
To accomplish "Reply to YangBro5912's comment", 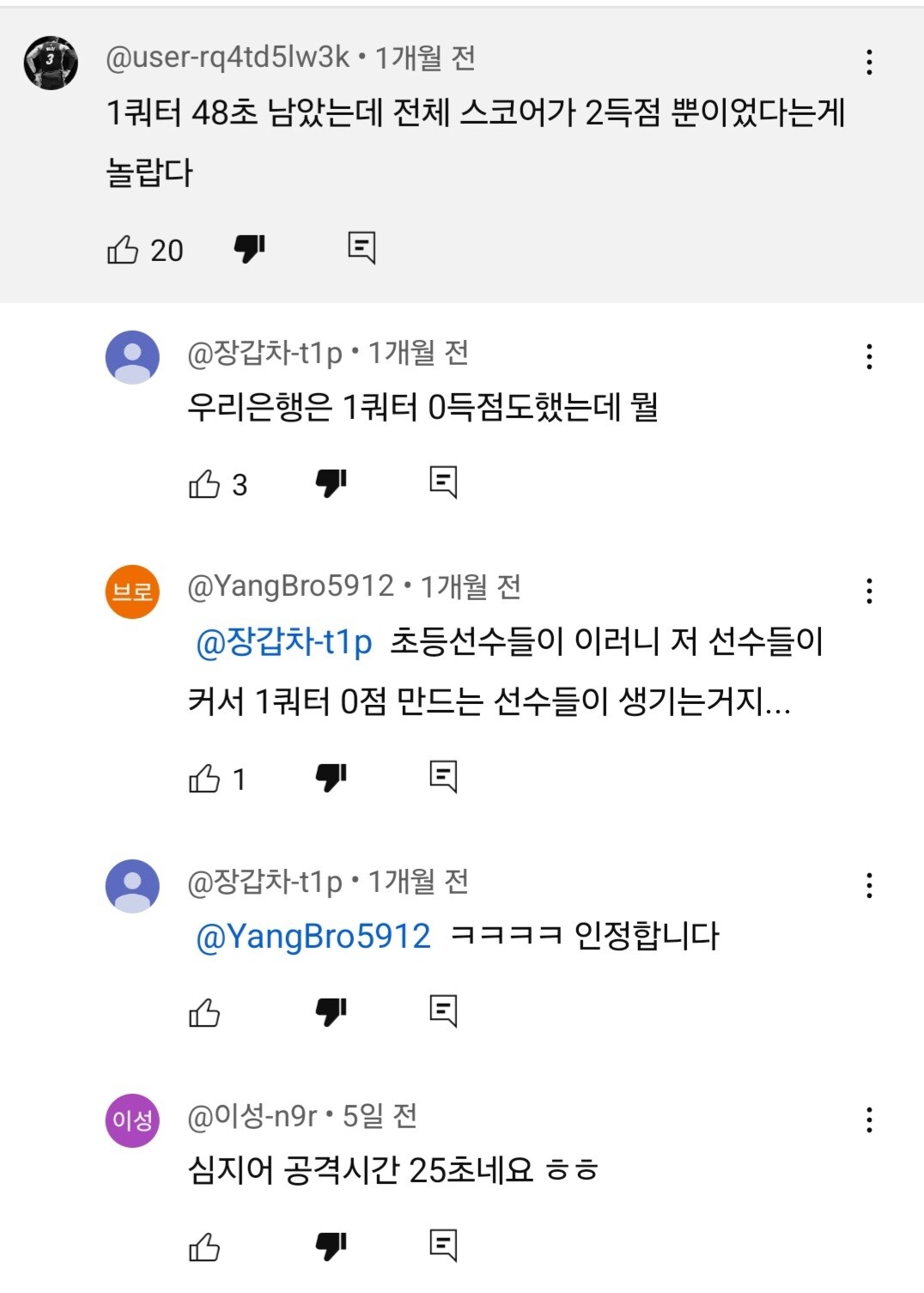I will pyautogui.click(x=443, y=777).
